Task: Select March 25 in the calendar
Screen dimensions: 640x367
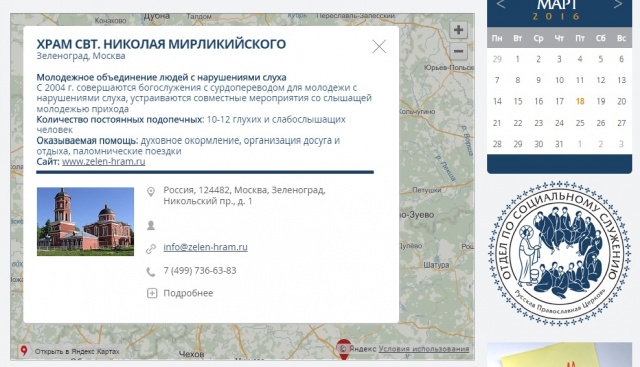Action: pos(580,123)
